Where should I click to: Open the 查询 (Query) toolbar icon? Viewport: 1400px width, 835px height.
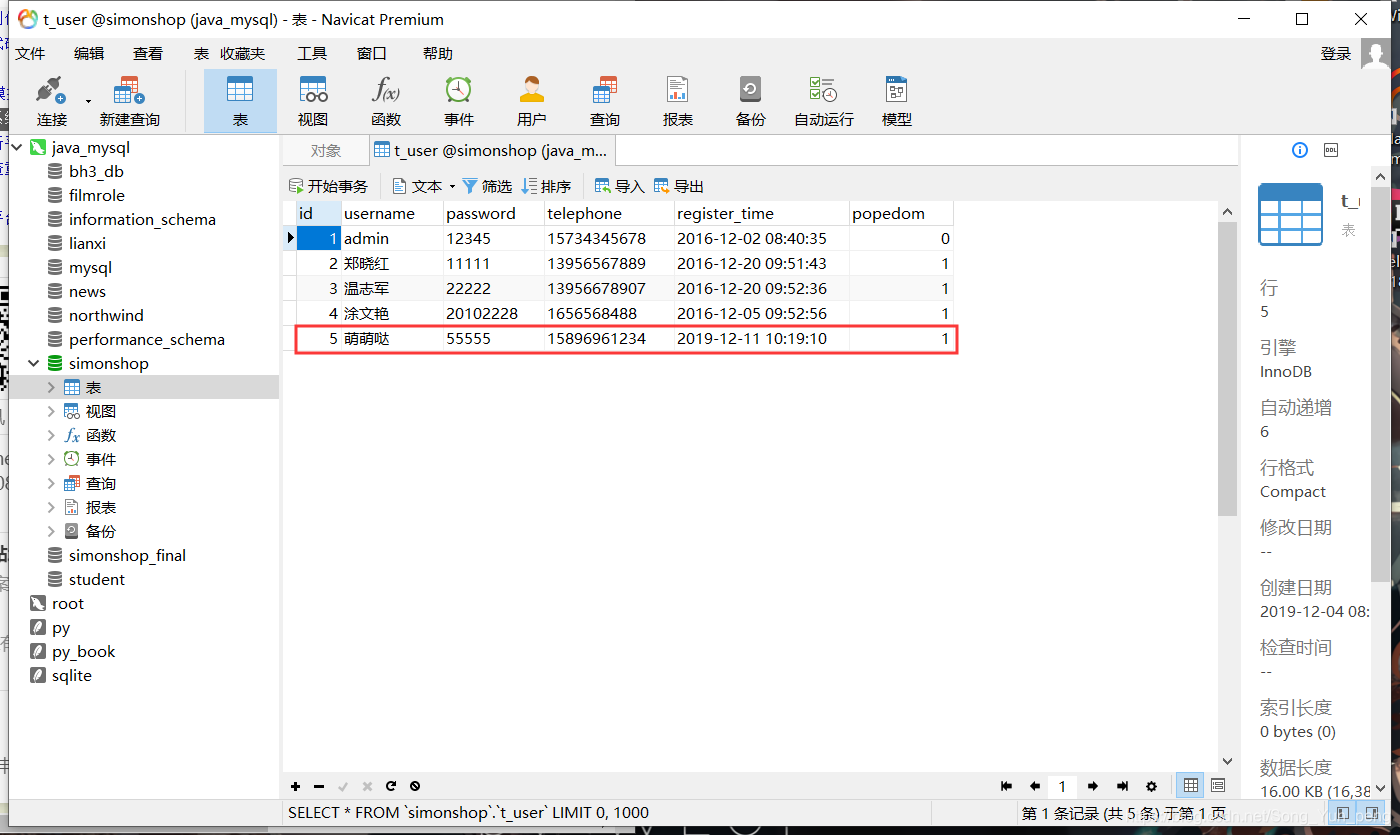[x=605, y=101]
